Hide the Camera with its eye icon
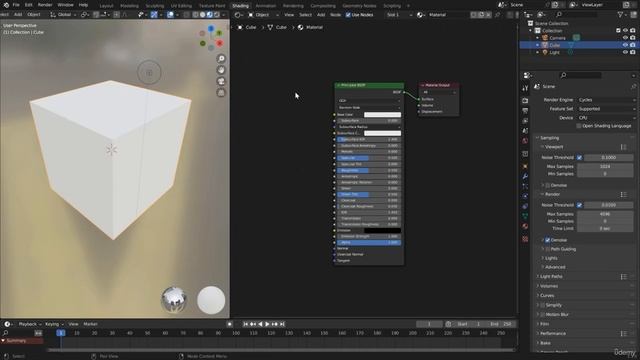Image resolution: width=640 pixels, height=360 pixels. tap(625, 38)
